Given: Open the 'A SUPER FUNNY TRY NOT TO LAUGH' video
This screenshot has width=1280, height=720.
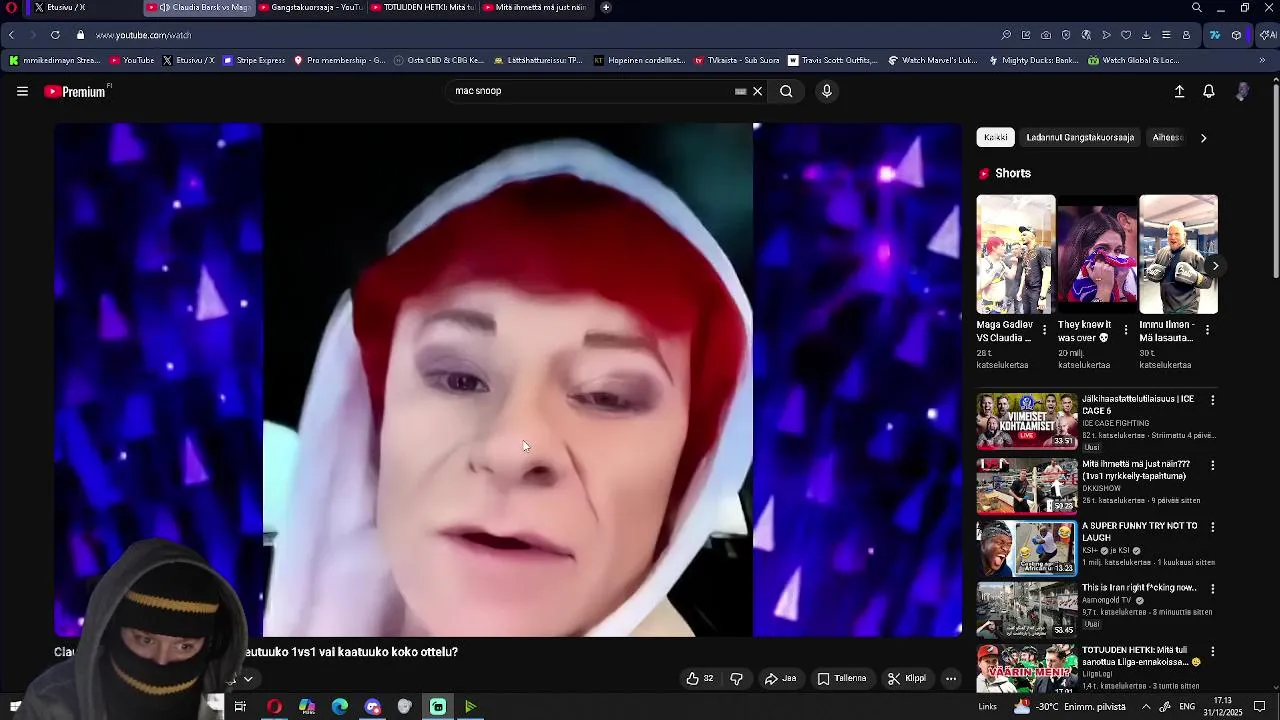Looking at the screenshot, I should point(1140,531).
